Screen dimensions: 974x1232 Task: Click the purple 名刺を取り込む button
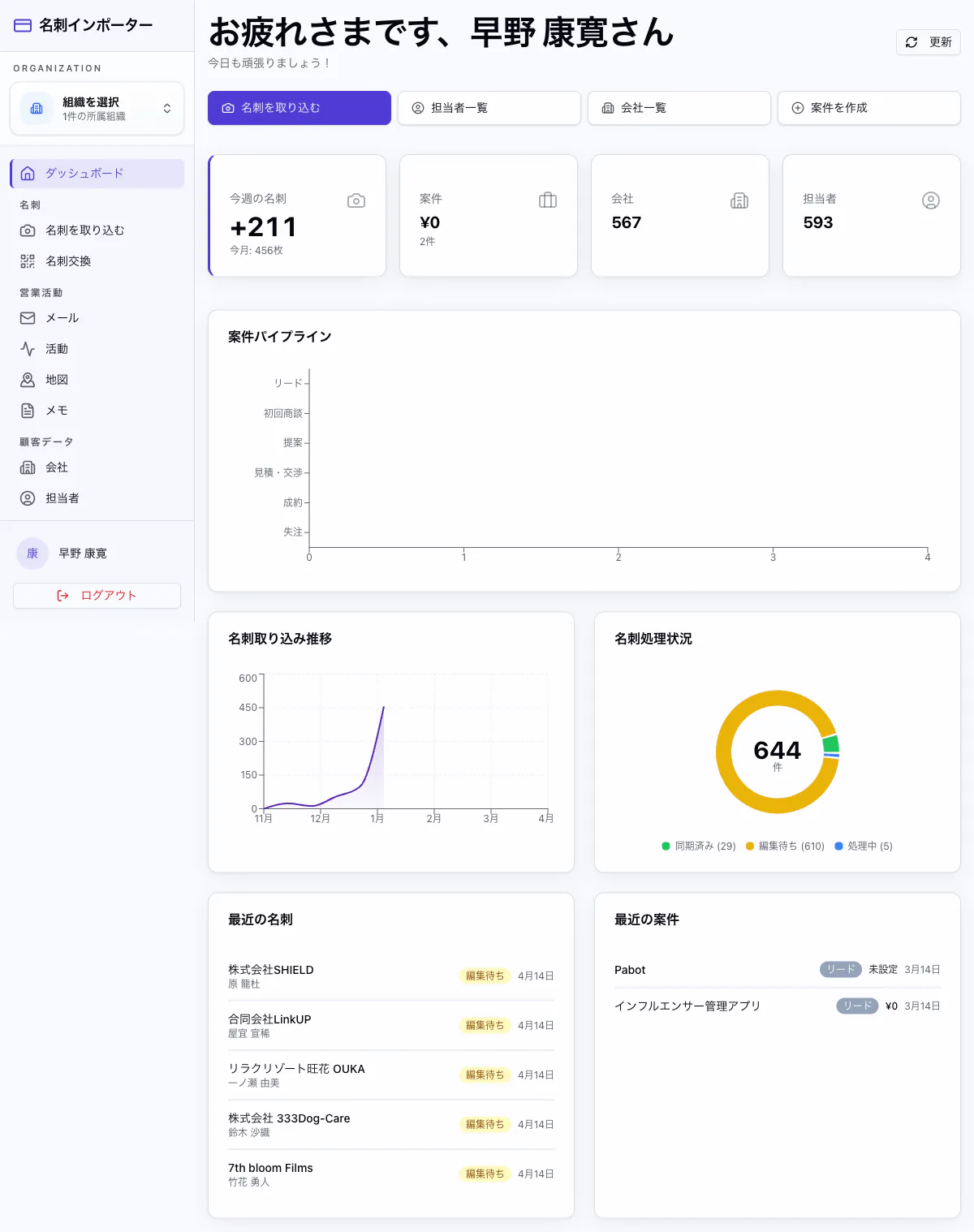[300, 108]
